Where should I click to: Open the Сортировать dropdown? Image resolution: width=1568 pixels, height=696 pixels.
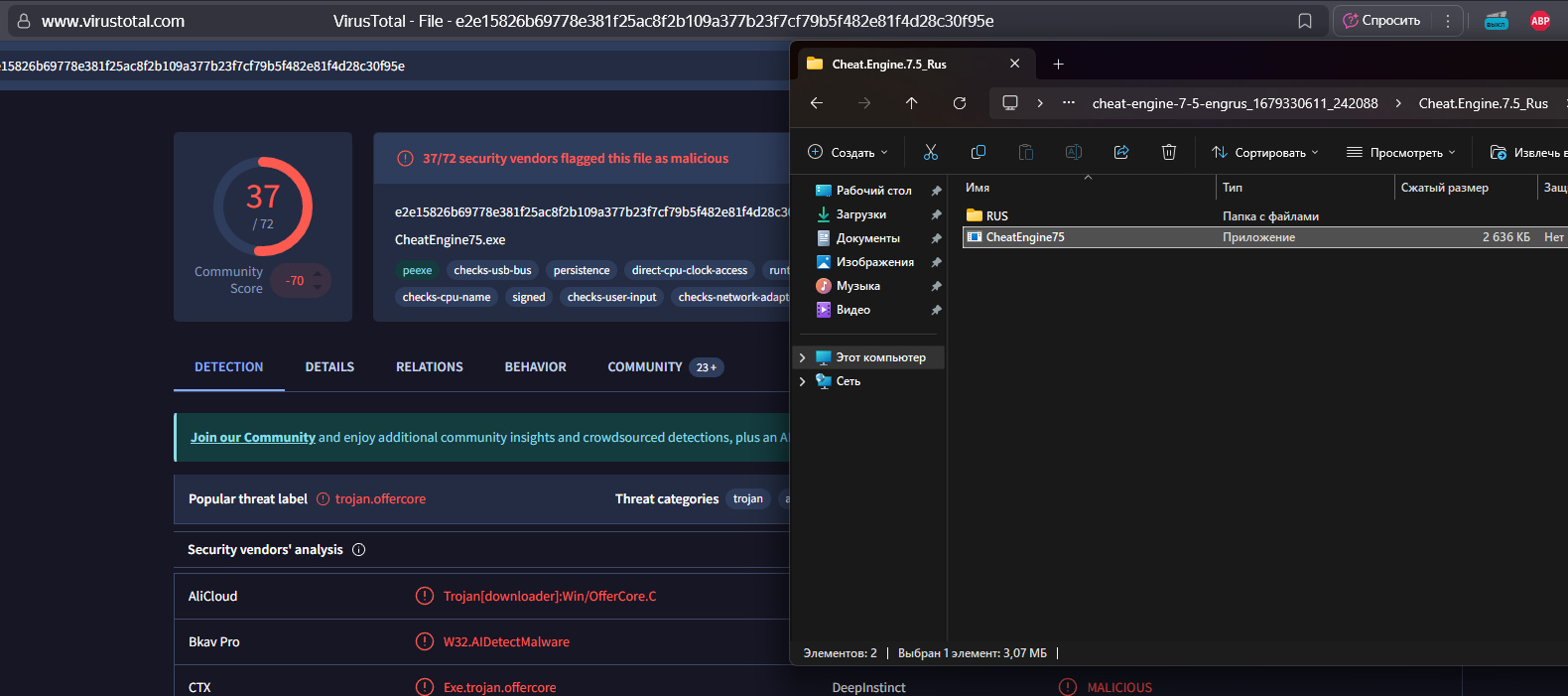click(x=1265, y=153)
